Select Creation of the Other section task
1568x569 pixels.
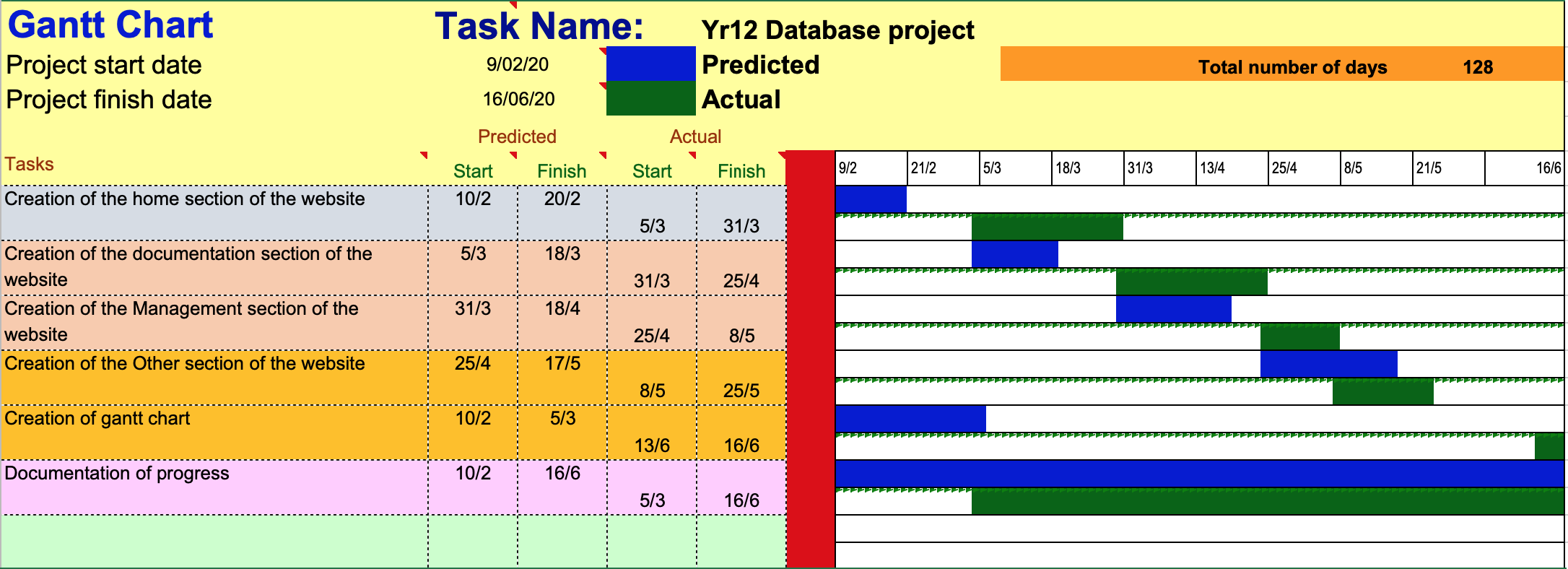[x=214, y=378]
